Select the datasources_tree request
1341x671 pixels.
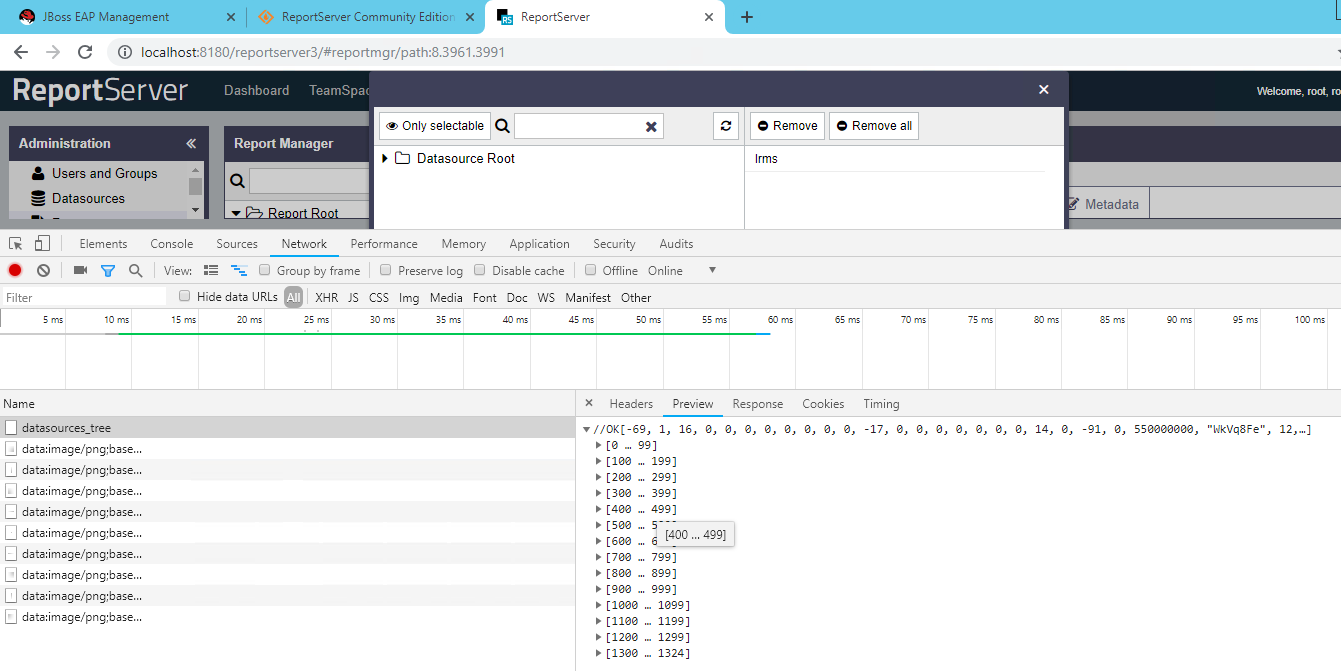pos(287,428)
